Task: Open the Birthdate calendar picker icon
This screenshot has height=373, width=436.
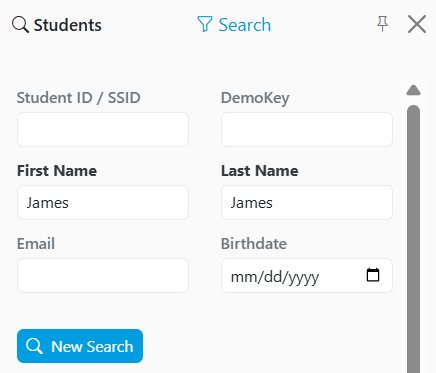Action: [373, 275]
